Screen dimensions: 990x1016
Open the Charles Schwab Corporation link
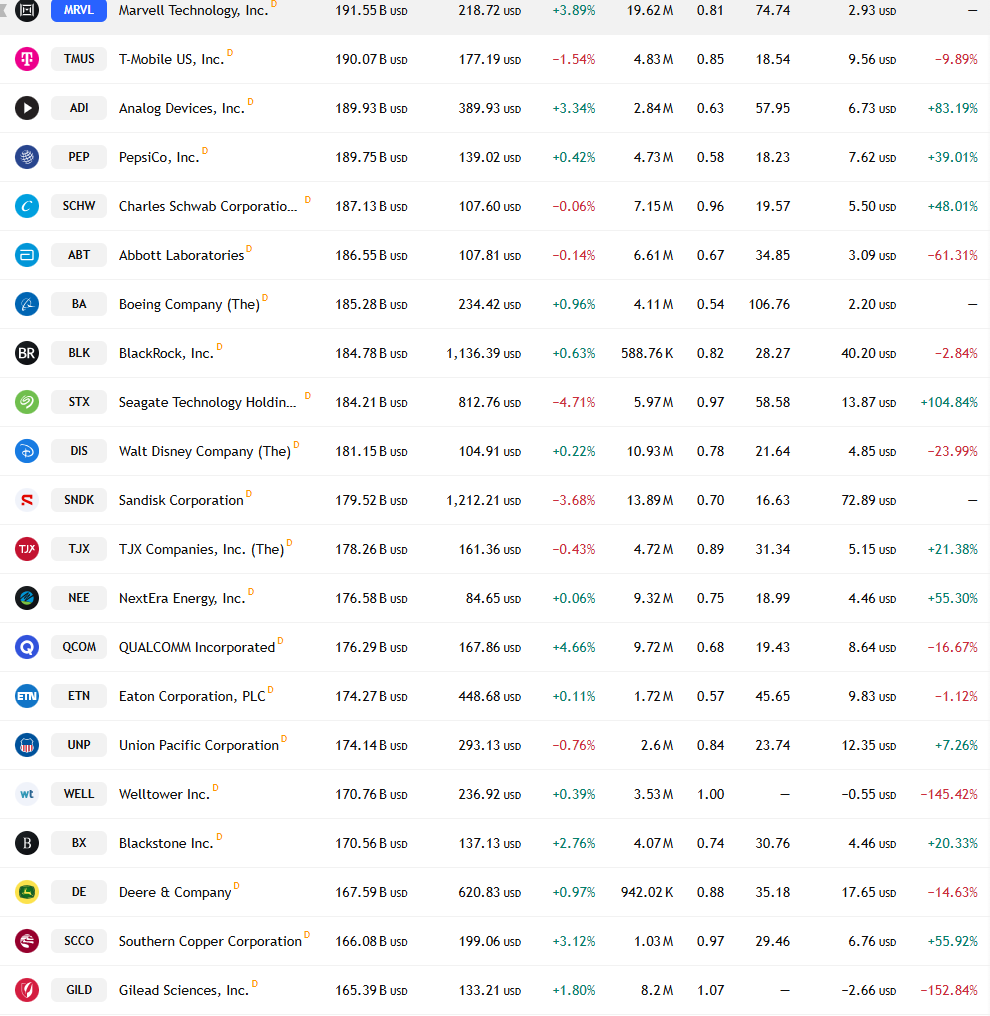(x=208, y=206)
